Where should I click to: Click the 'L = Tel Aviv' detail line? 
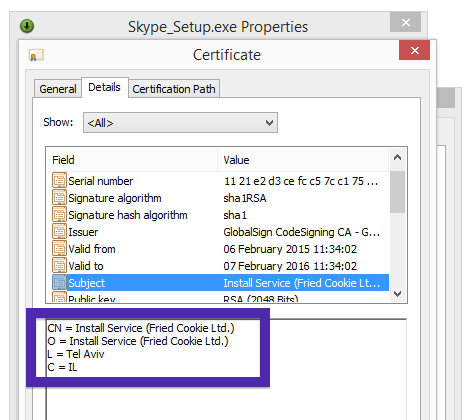(x=76, y=354)
